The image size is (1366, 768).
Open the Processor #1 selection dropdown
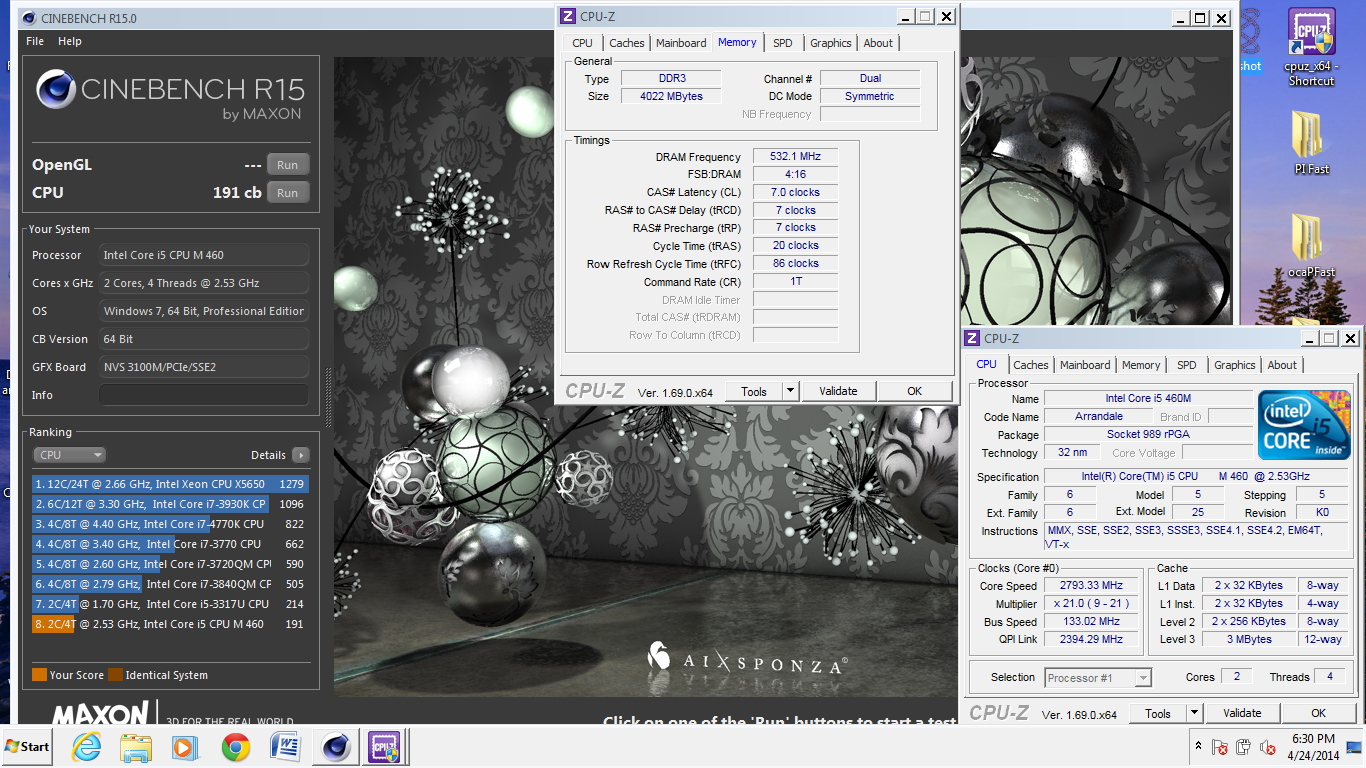pos(1098,678)
